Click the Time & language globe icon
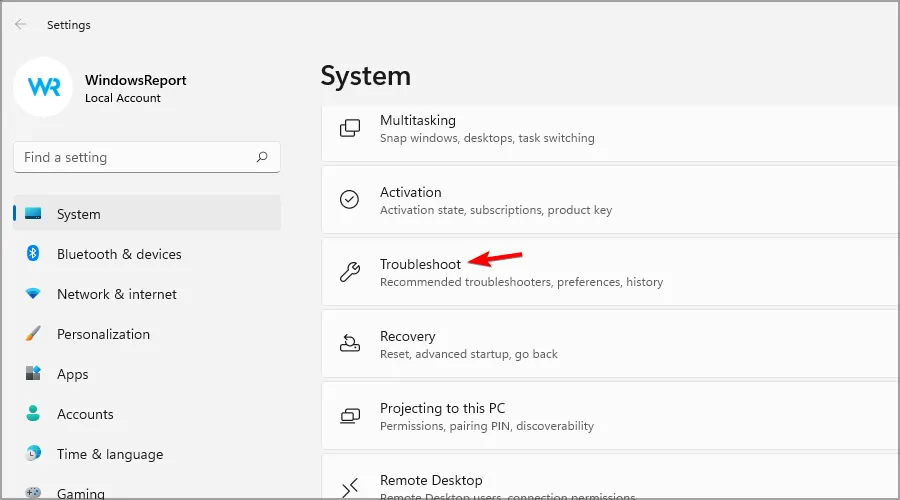This screenshot has height=500, width=900. (x=33, y=454)
